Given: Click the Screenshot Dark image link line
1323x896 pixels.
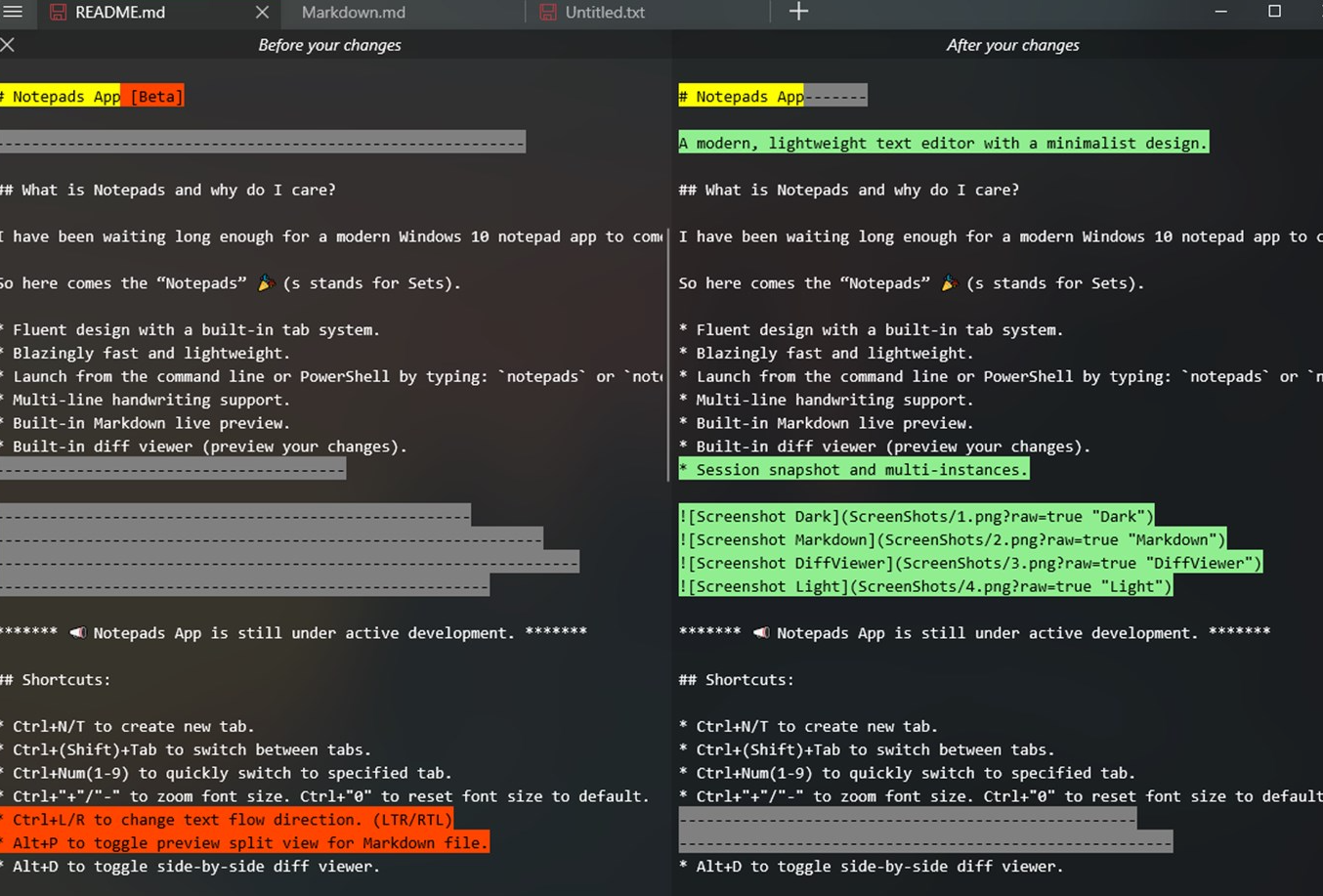Looking at the screenshot, I should coord(916,517).
